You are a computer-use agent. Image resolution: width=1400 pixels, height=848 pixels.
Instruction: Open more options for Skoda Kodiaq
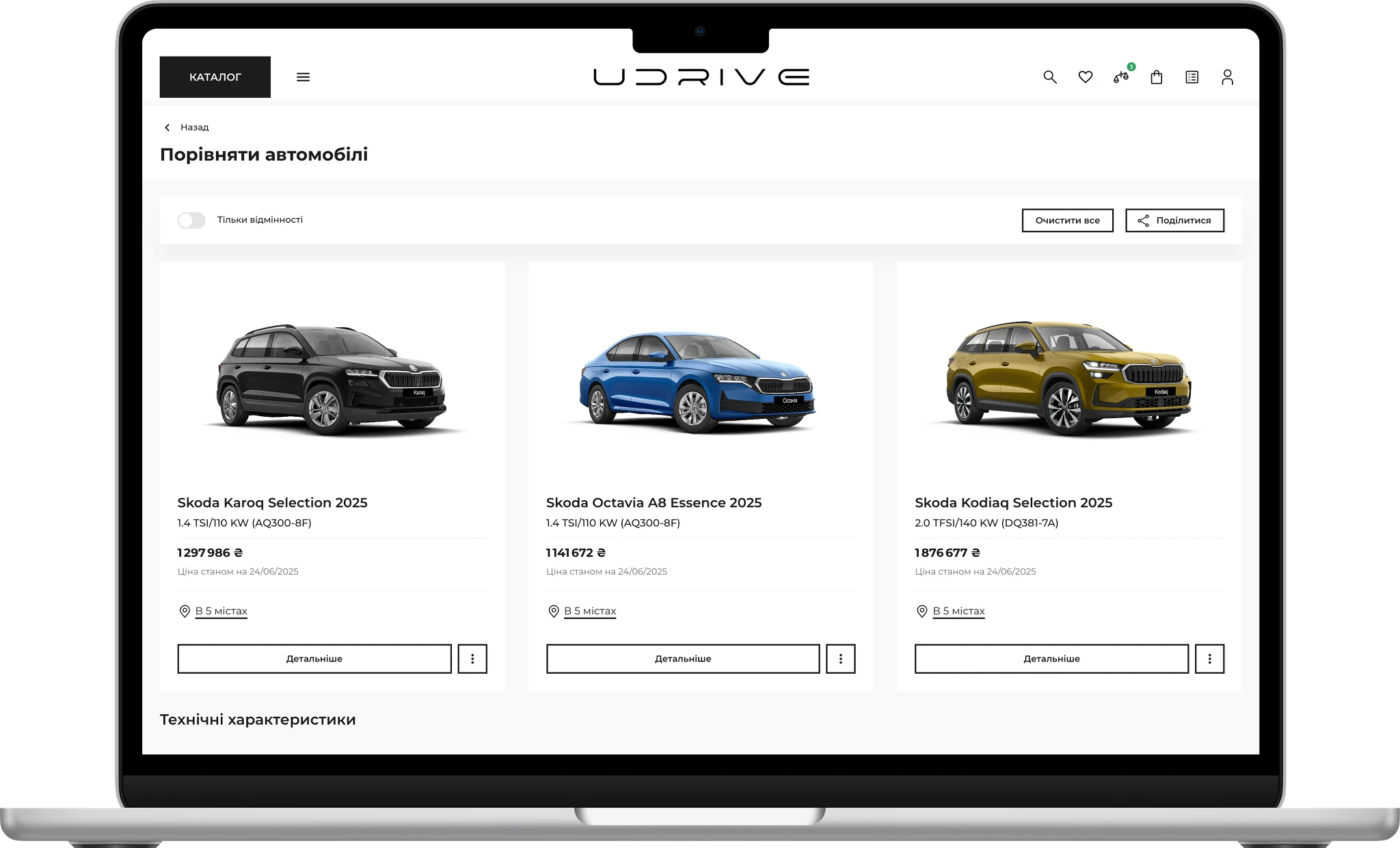click(1209, 659)
